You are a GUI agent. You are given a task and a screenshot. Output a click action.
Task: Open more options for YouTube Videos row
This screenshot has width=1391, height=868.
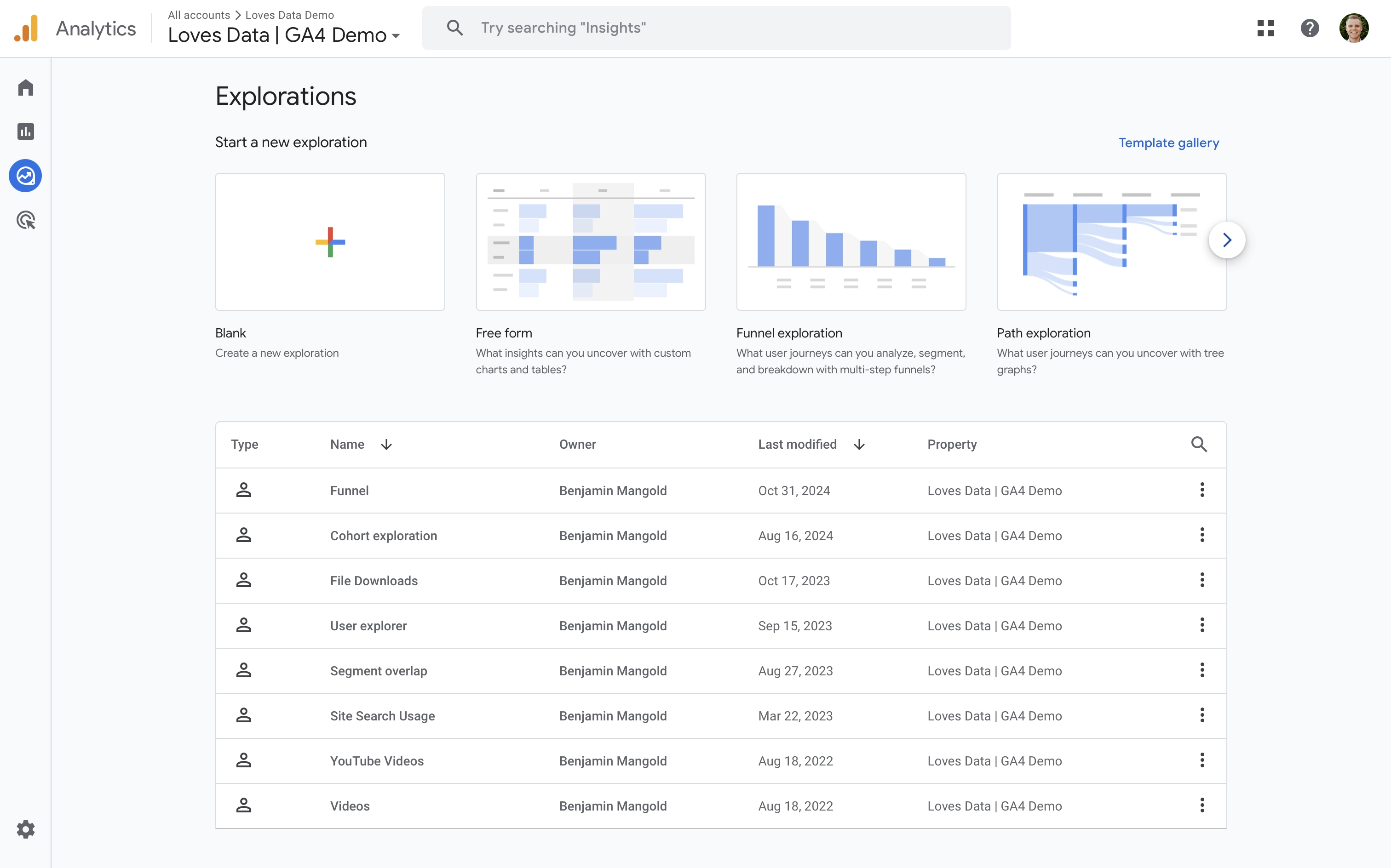[x=1201, y=760]
